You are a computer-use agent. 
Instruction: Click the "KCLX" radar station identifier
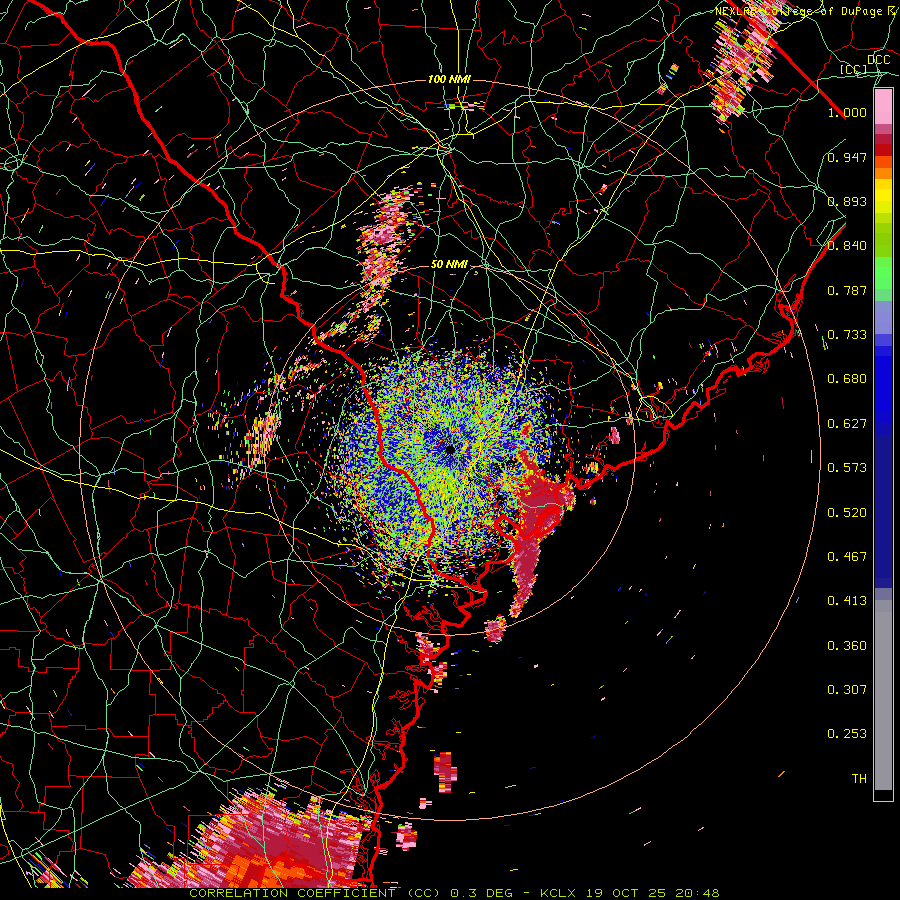coord(558,893)
